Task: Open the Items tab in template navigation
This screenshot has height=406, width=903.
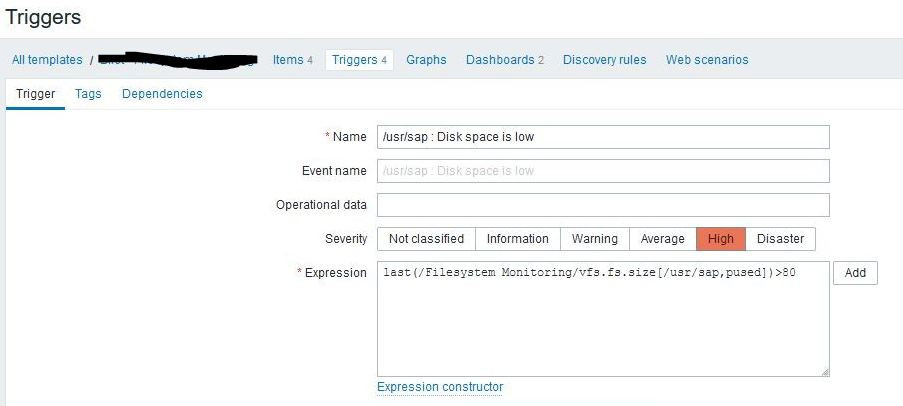Action: tap(292, 60)
